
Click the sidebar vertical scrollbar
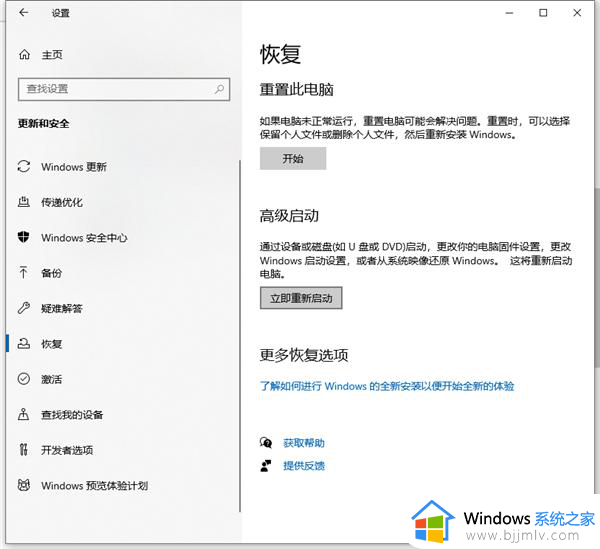click(x=240, y=336)
